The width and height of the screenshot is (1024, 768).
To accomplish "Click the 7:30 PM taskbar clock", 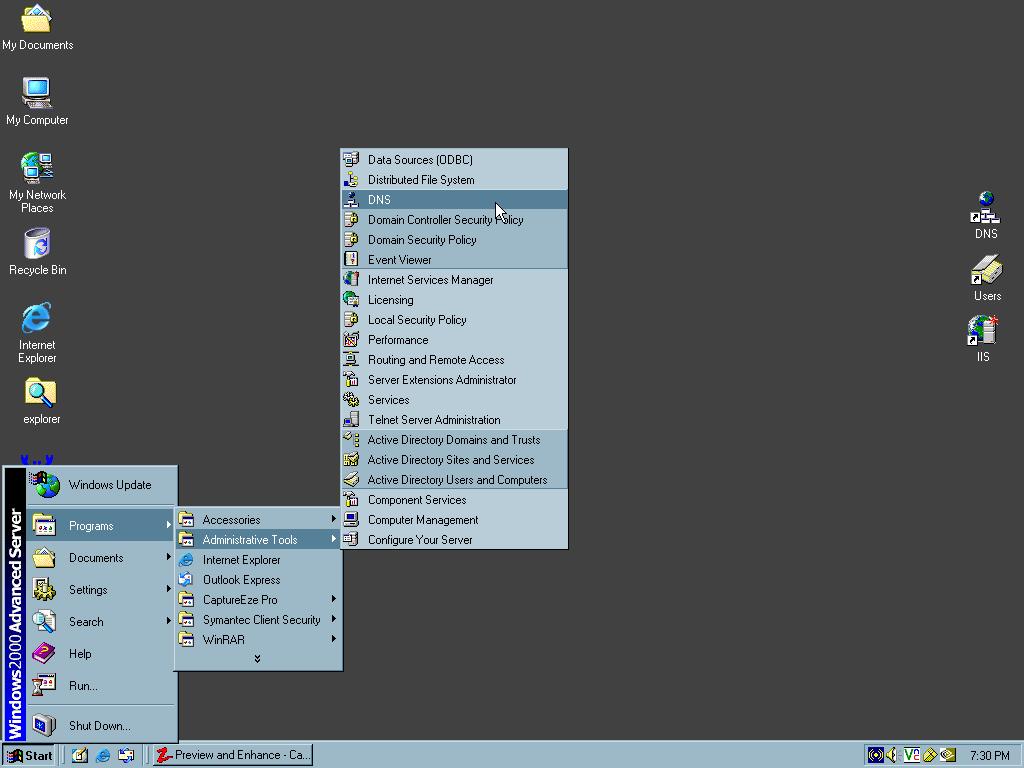I will pyautogui.click(x=989, y=756).
